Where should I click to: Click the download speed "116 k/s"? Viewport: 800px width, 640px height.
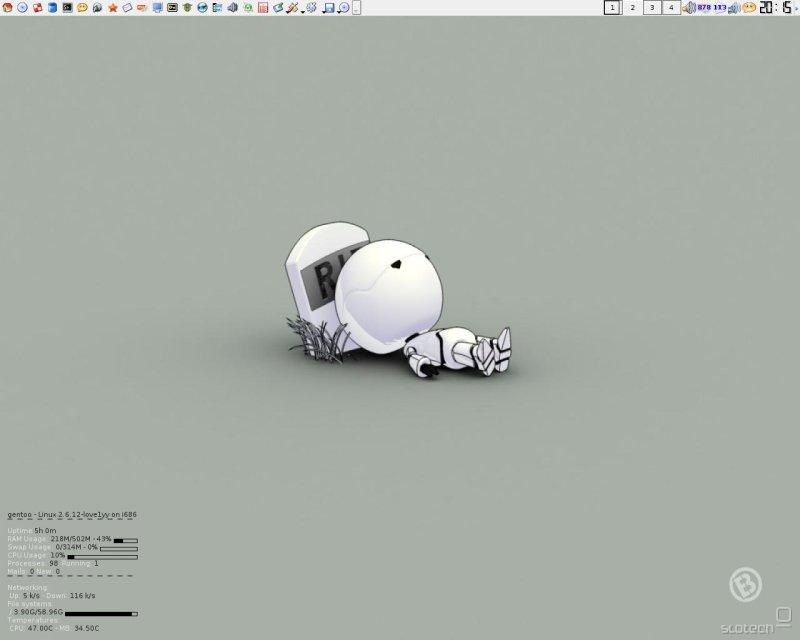(82, 596)
